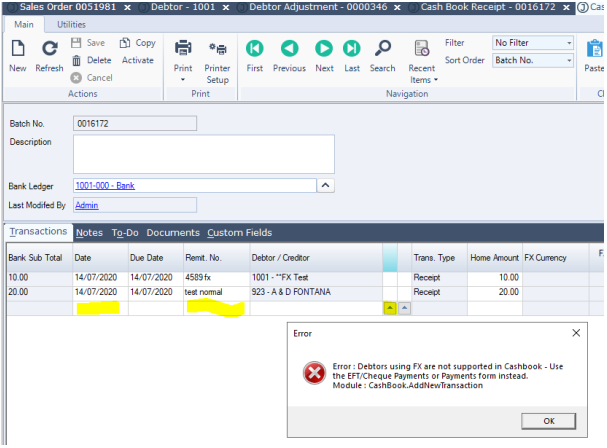Click the Delete trash icon
This screenshot has height=448, width=607.
[77, 60]
